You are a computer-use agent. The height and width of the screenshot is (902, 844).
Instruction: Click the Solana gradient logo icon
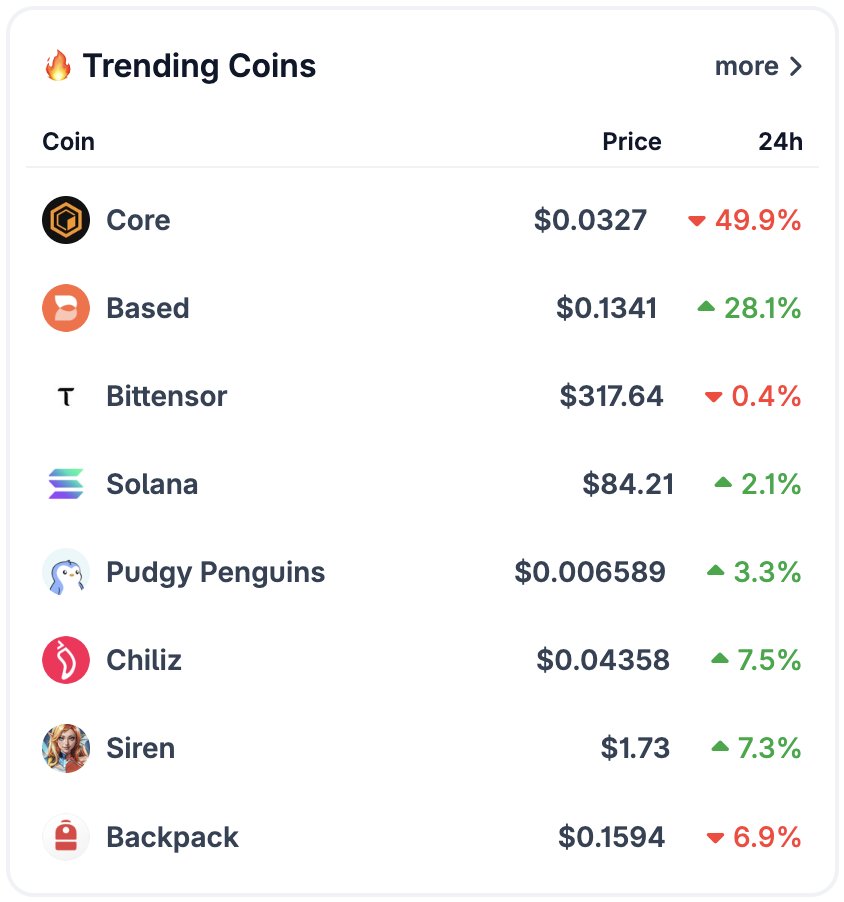66,484
